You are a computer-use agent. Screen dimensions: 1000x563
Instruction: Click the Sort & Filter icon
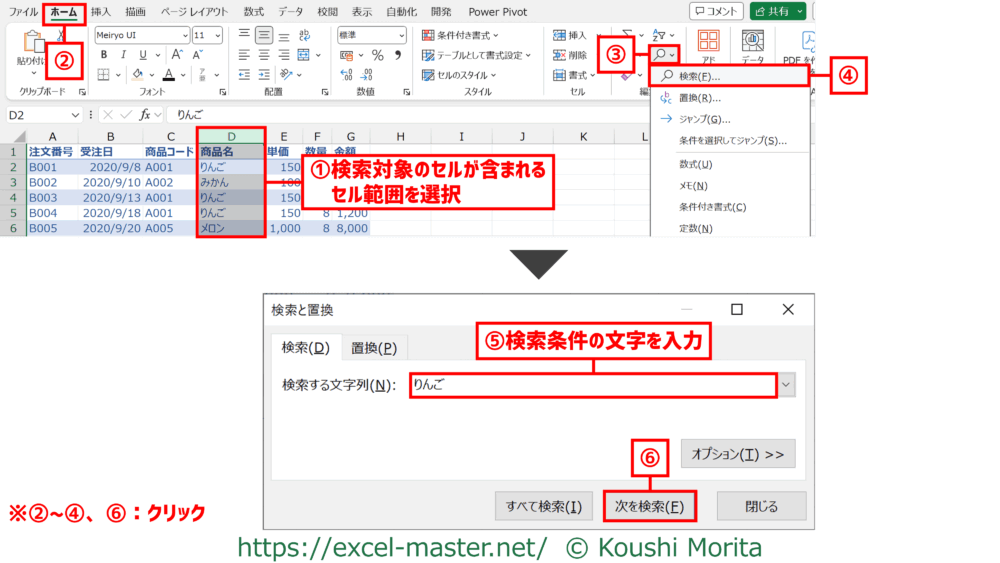click(x=661, y=35)
